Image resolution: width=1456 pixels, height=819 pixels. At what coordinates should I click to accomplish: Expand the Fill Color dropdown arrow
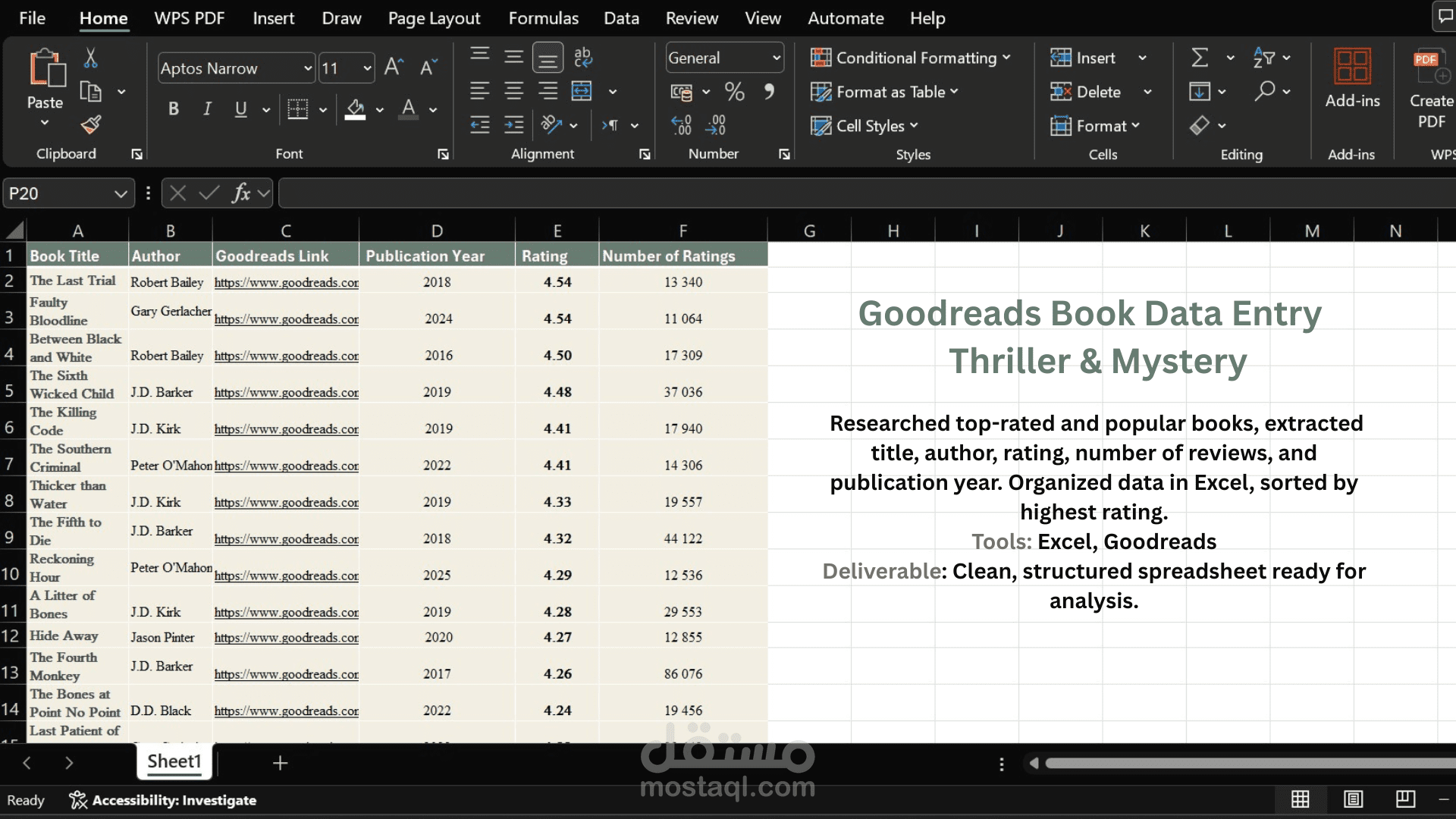(x=381, y=109)
